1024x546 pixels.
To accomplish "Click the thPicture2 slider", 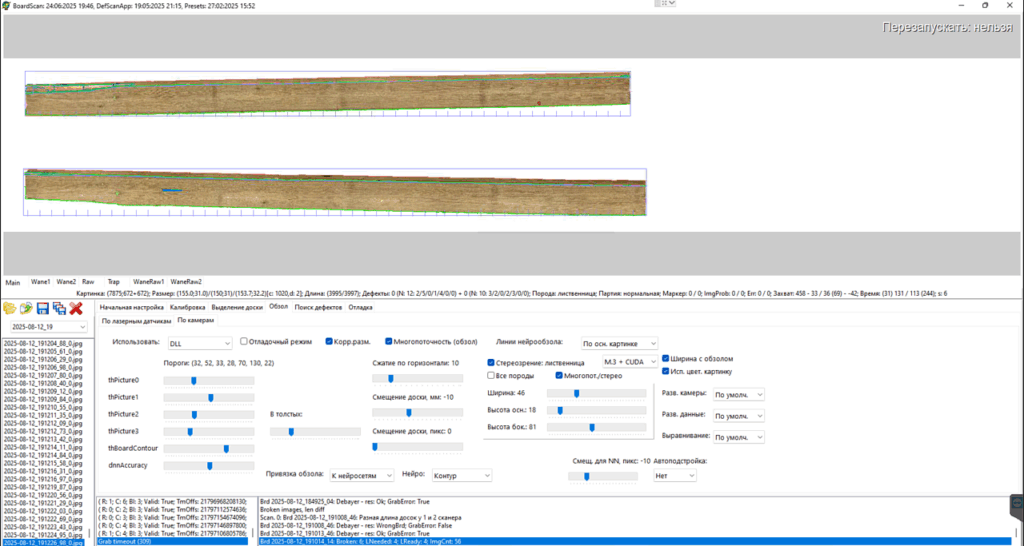I will (209, 415).
